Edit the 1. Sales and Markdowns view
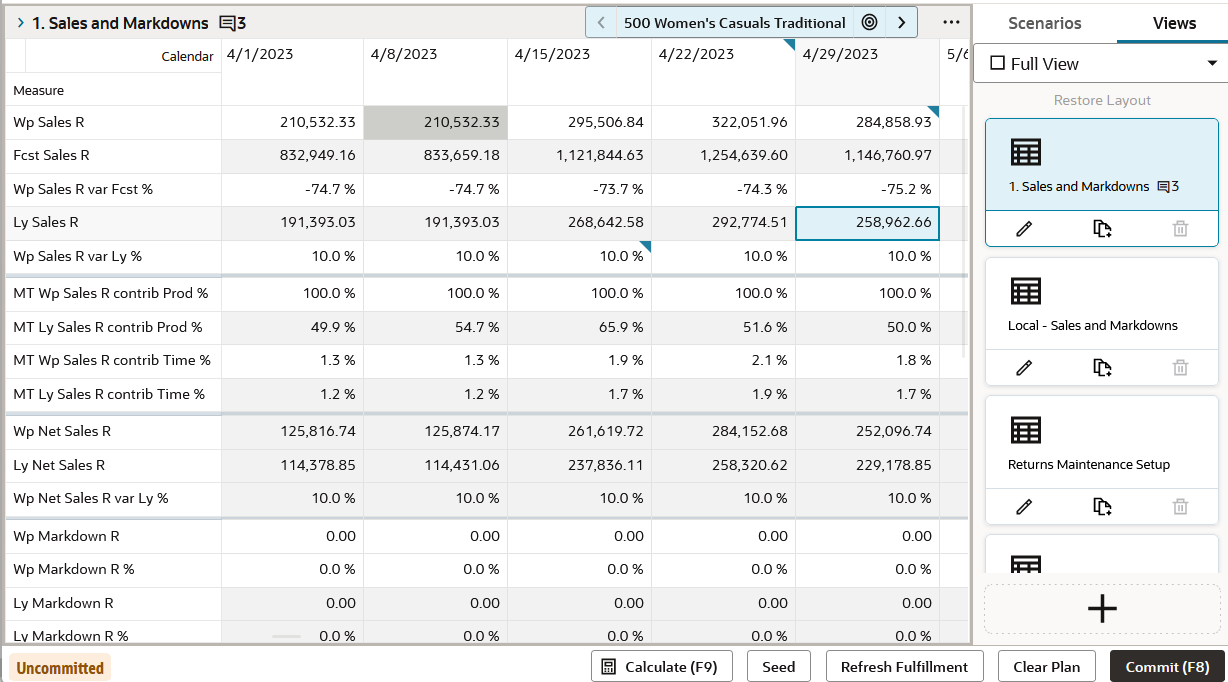Screen dimensions: 1228x682 pos(1024,229)
